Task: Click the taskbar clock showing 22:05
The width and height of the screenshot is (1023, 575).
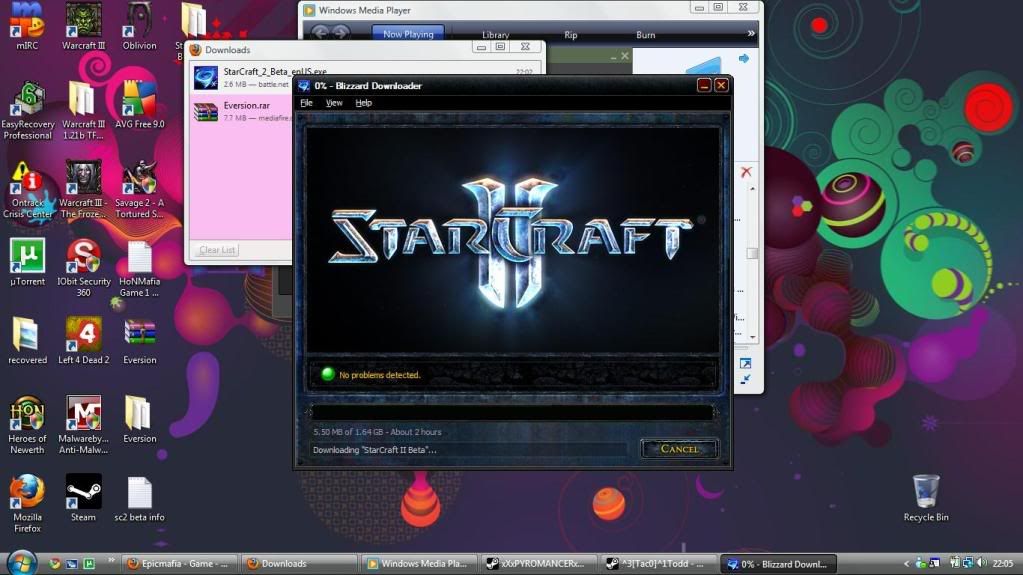Action: pos(1003,563)
